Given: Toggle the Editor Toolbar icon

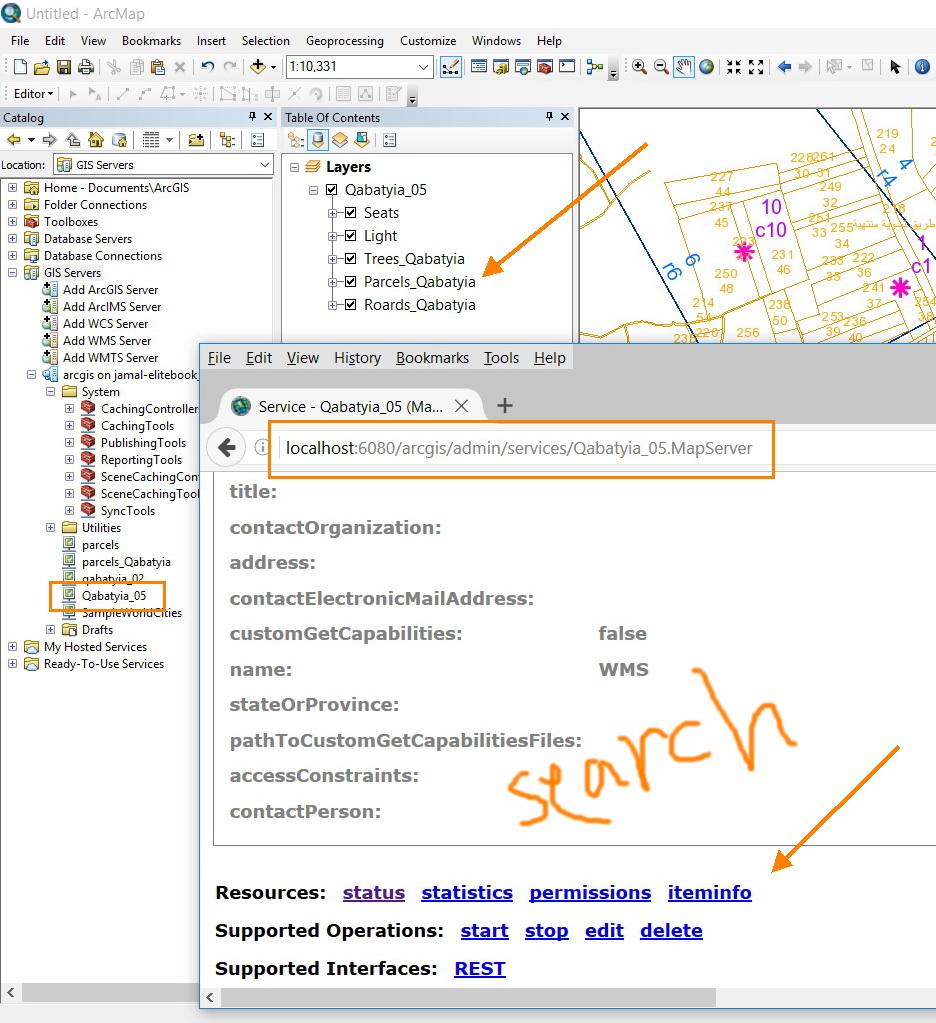Looking at the screenshot, I should click(451, 67).
